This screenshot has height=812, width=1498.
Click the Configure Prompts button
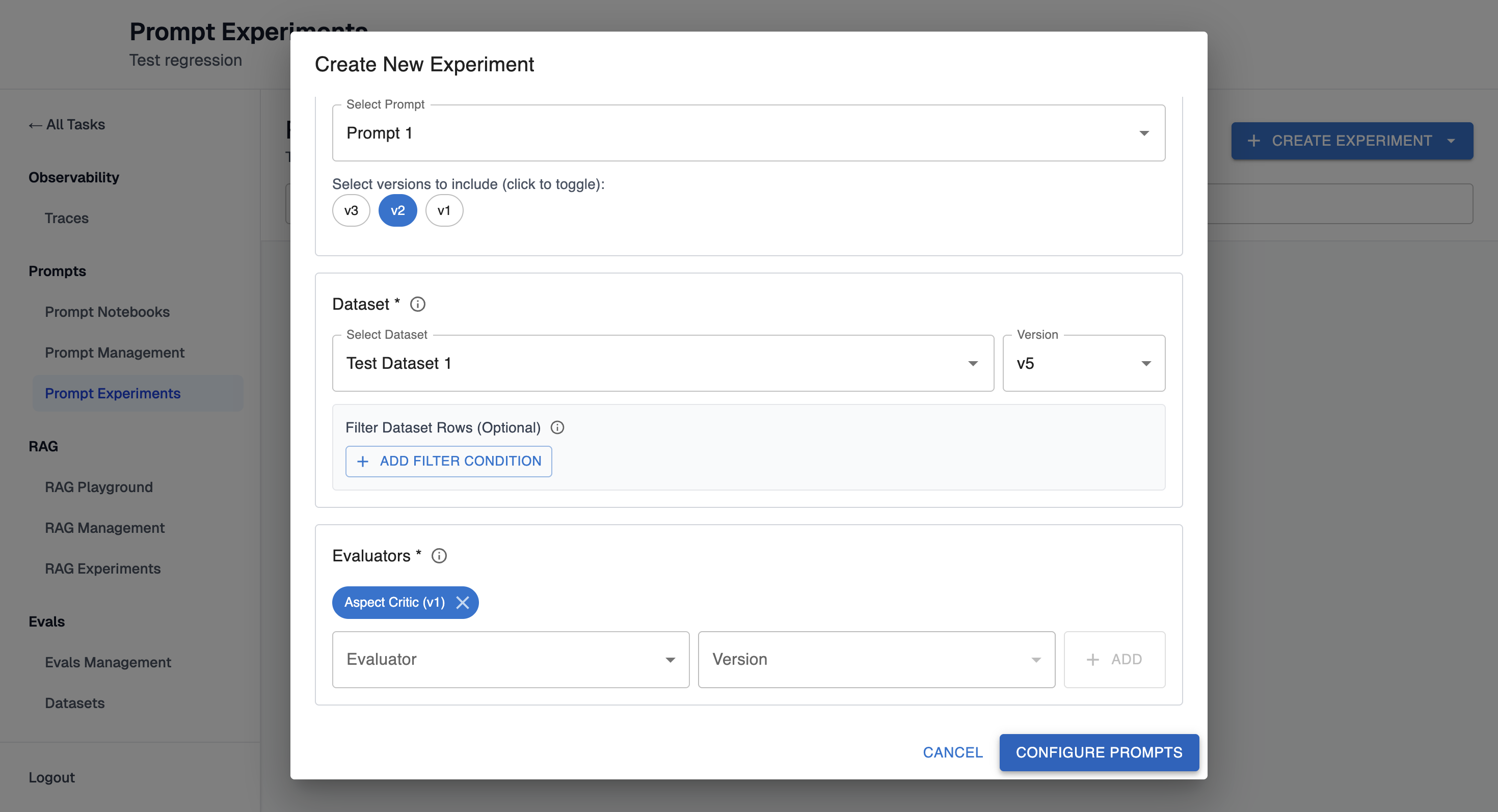[1099, 752]
